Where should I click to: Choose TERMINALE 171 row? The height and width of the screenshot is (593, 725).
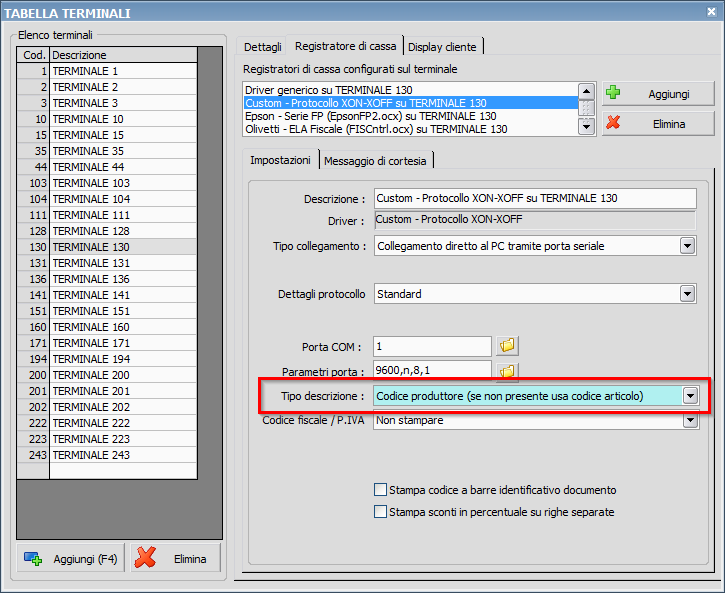pos(107,343)
